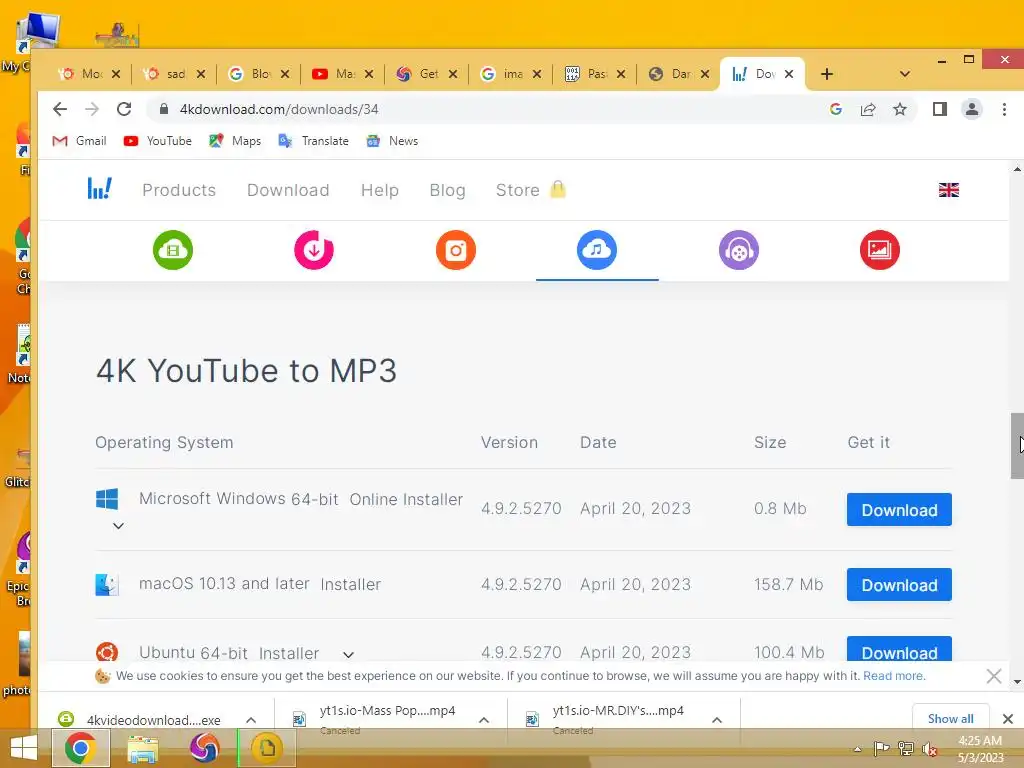The height and width of the screenshot is (768, 1024).
Task: Open the green 4K Video Downloader product icon
Action: pyautogui.click(x=173, y=250)
